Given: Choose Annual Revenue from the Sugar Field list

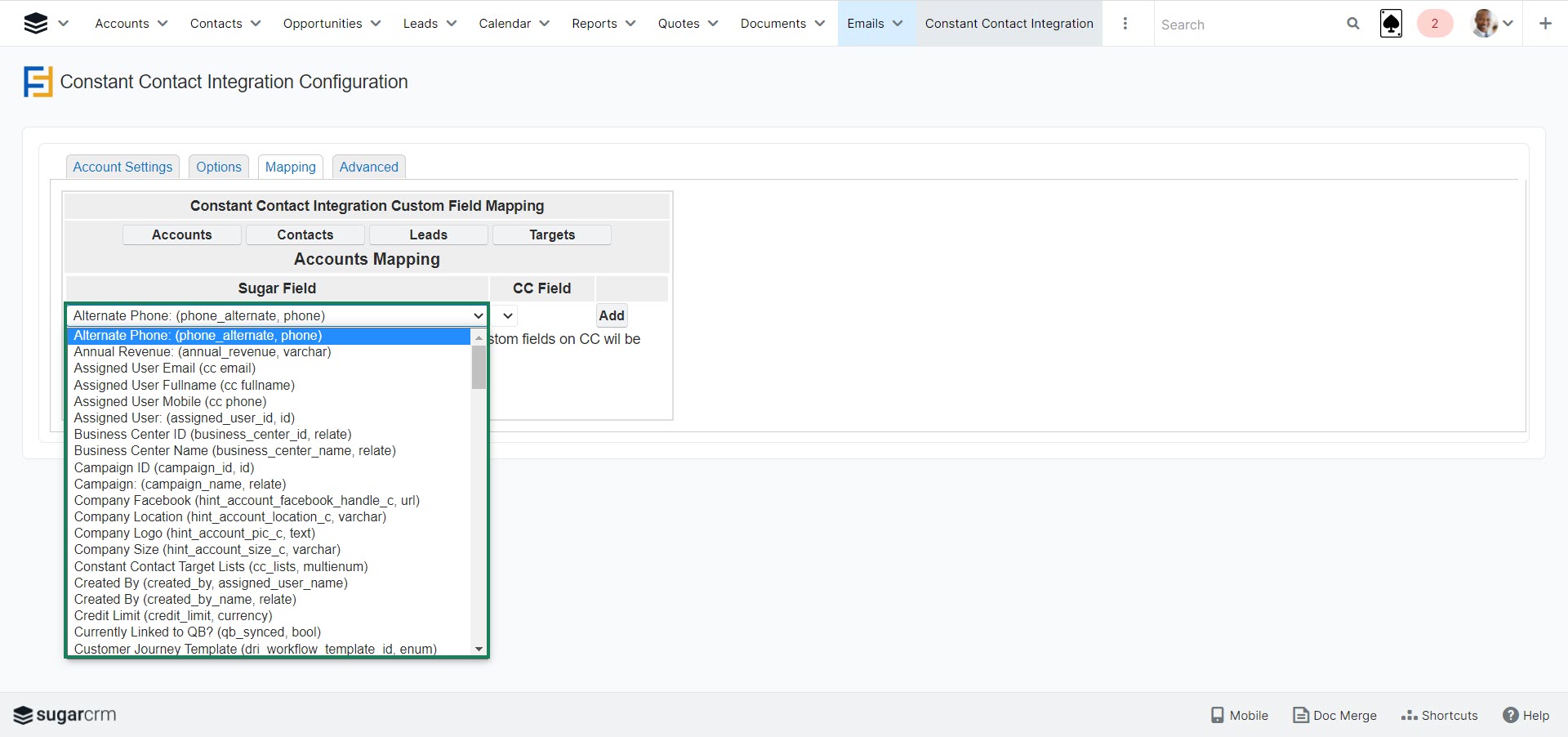Looking at the screenshot, I should (203, 352).
